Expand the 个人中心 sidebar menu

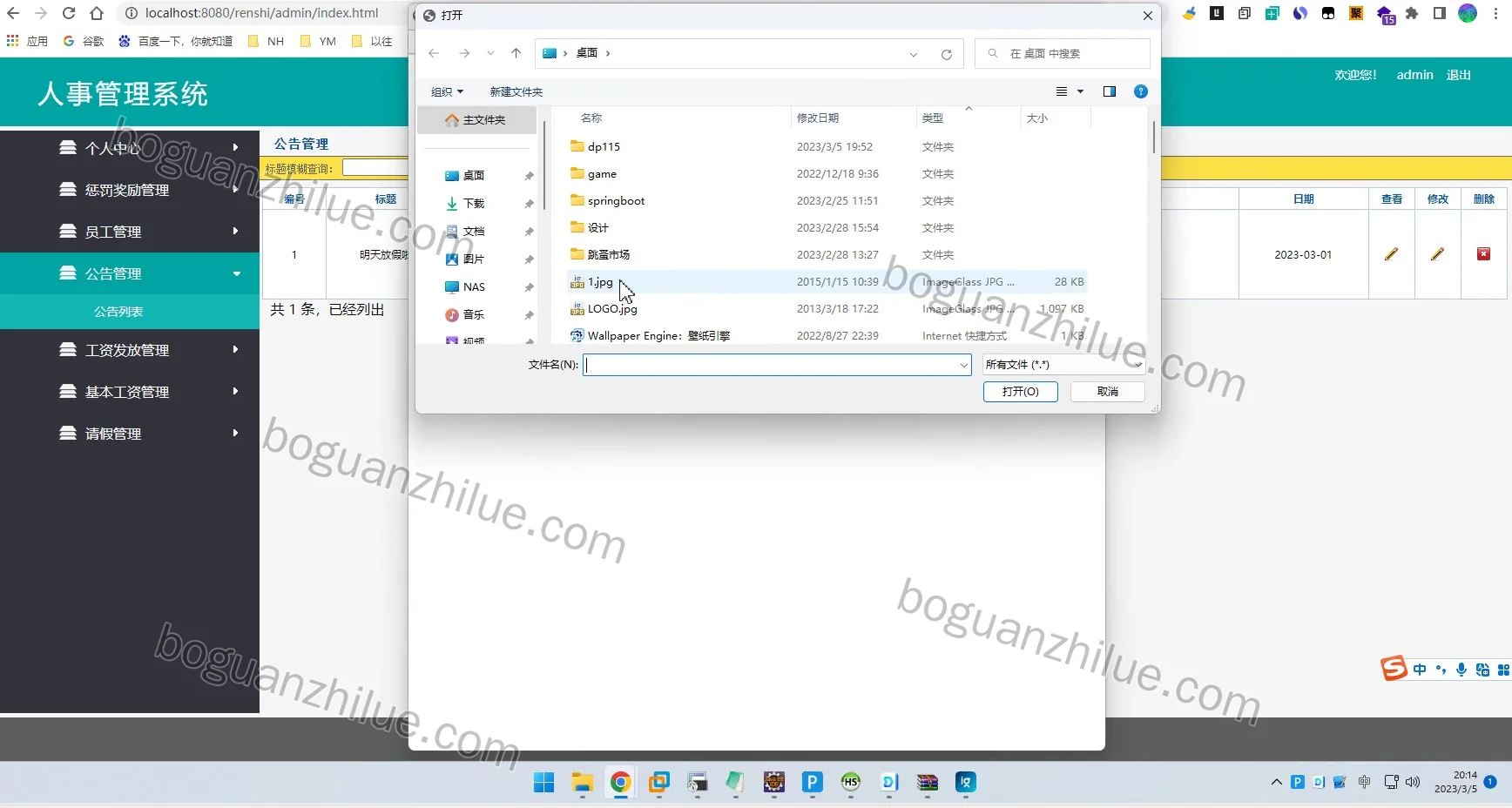pos(130,148)
